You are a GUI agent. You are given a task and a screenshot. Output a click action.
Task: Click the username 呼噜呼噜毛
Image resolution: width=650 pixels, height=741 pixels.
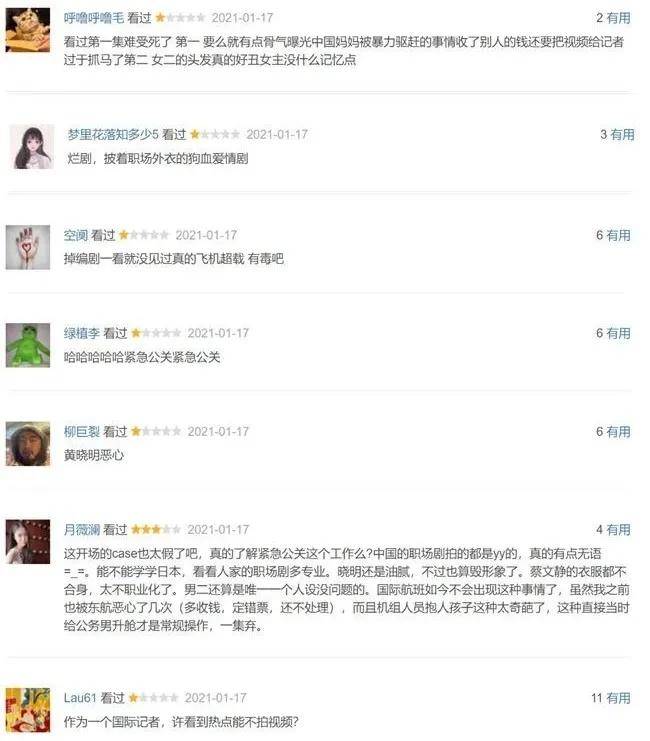click(x=94, y=18)
